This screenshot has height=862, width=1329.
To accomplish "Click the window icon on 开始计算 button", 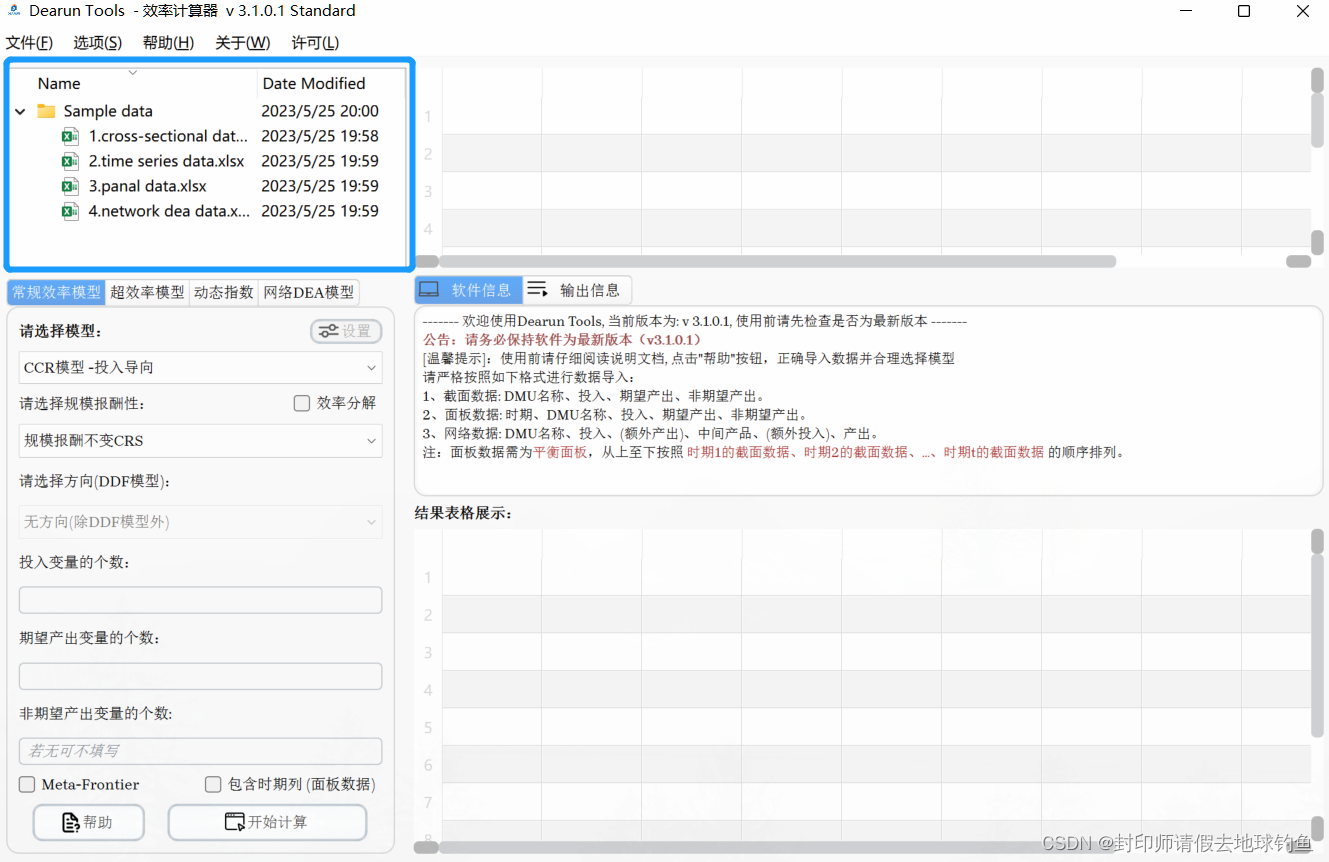I will tap(233, 821).
